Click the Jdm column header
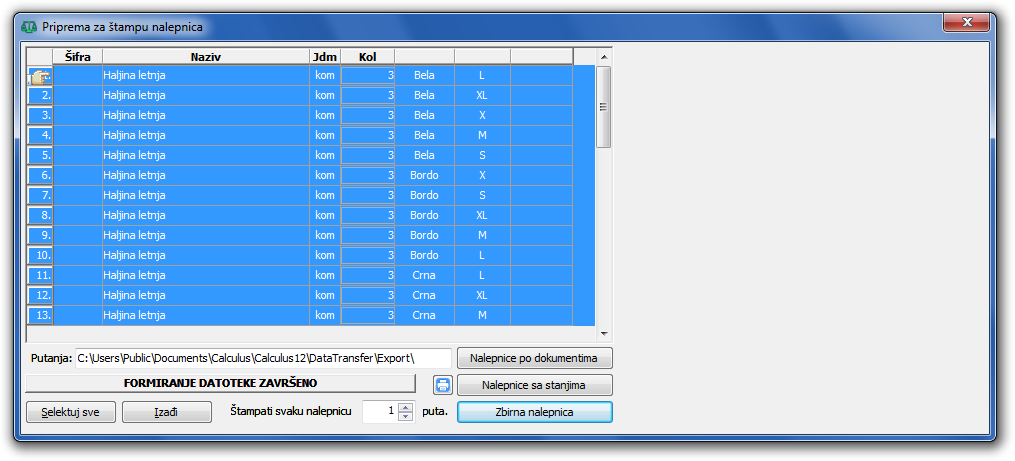The height and width of the screenshot is (461, 1015). click(325, 57)
